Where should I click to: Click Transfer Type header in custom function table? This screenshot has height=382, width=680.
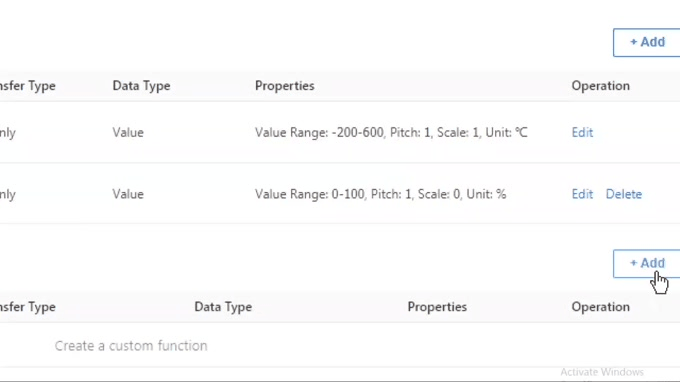28,307
